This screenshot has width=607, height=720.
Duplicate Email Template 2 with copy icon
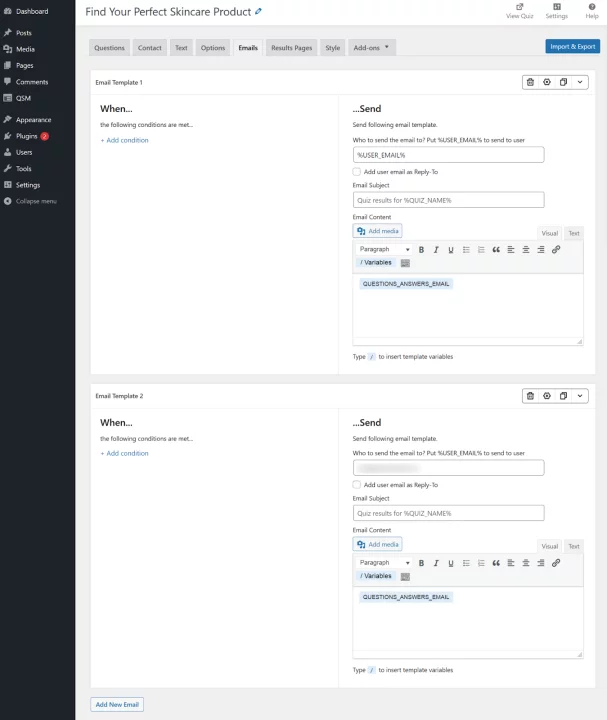tap(563, 396)
